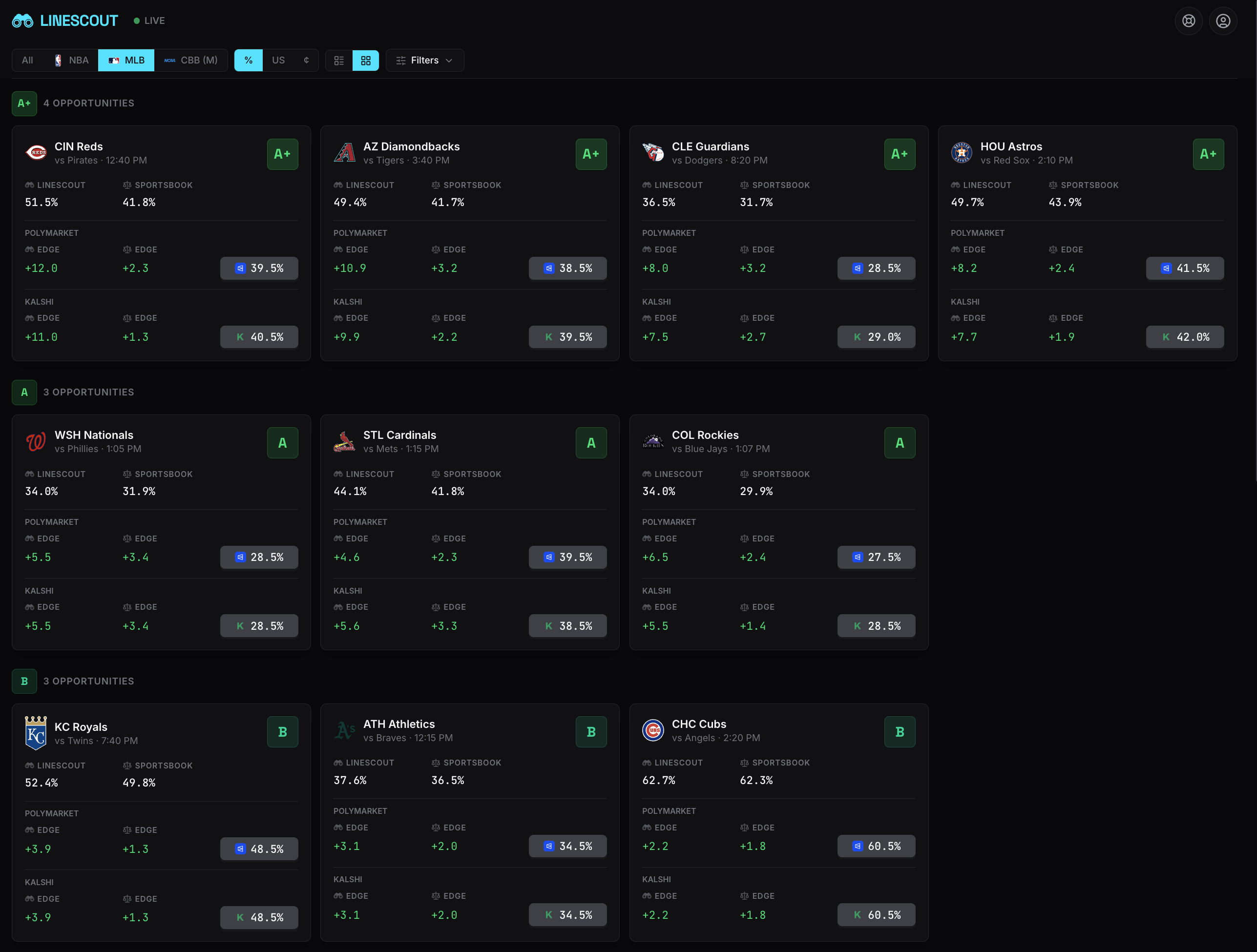Open the support lifebuoy icon
Viewport: 1257px width, 952px height.
click(x=1188, y=21)
